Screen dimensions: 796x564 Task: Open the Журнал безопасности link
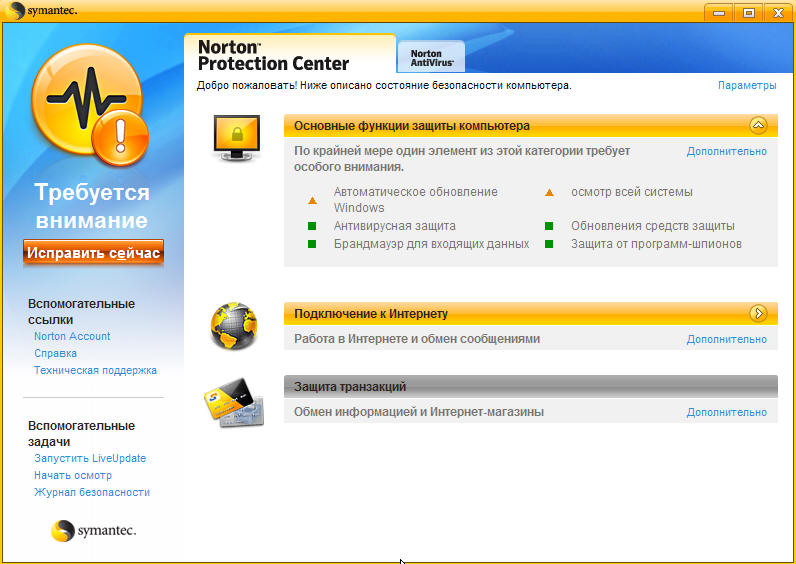(x=92, y=492)
